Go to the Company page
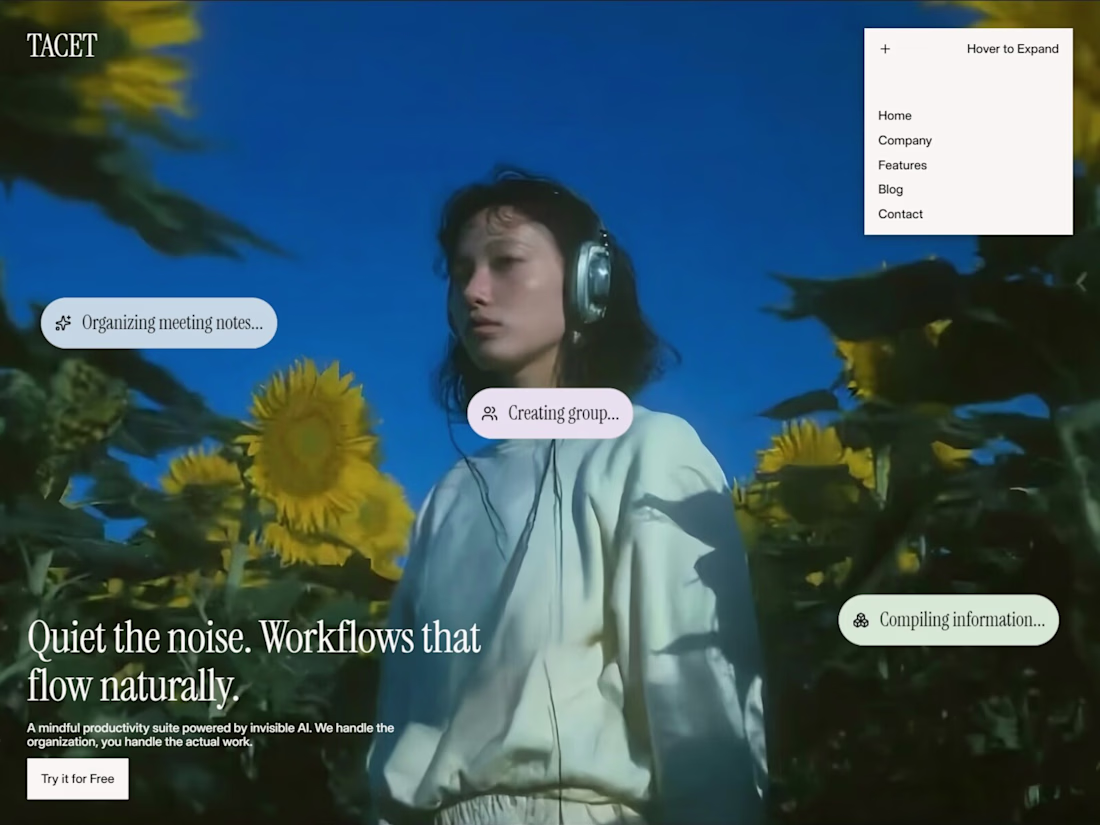The height and width of the screenshot is (825, 1100). (904, 140)
